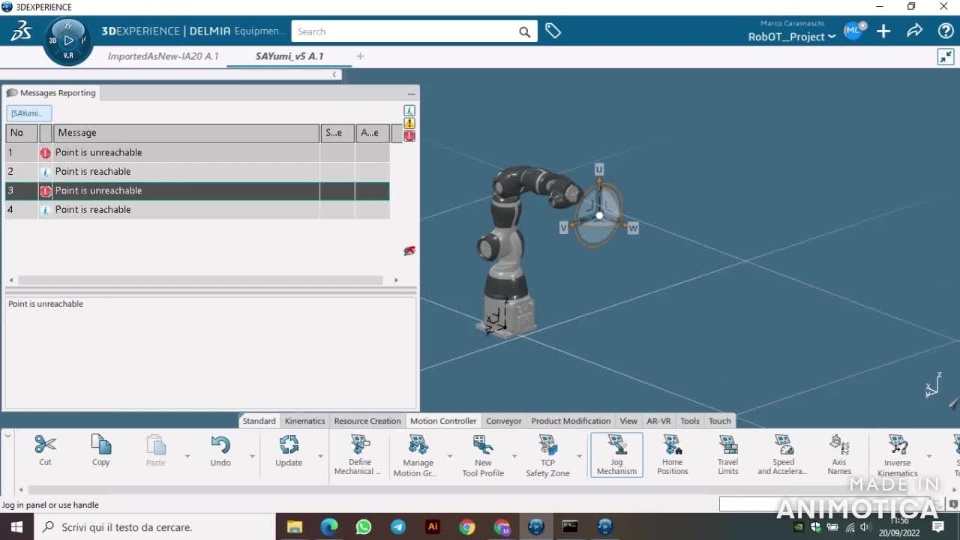Click the search magnifier icon
Viewport: 960px width, 540px height.
tap(525, 32)
